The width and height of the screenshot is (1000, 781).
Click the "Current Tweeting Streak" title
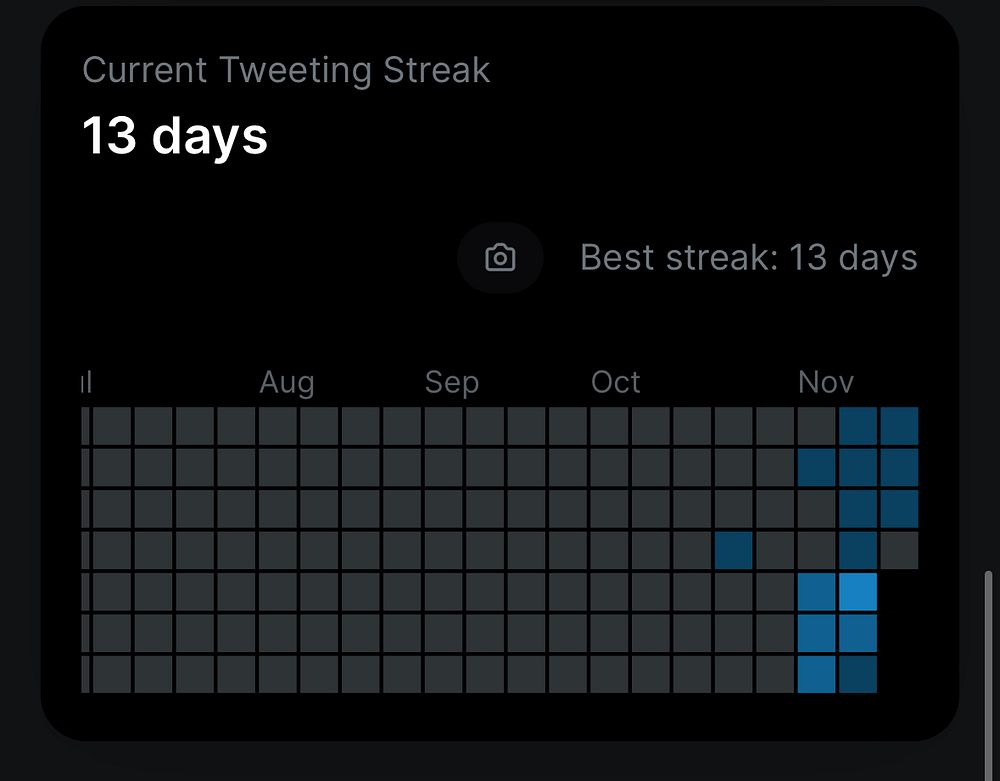coord(286,70)
